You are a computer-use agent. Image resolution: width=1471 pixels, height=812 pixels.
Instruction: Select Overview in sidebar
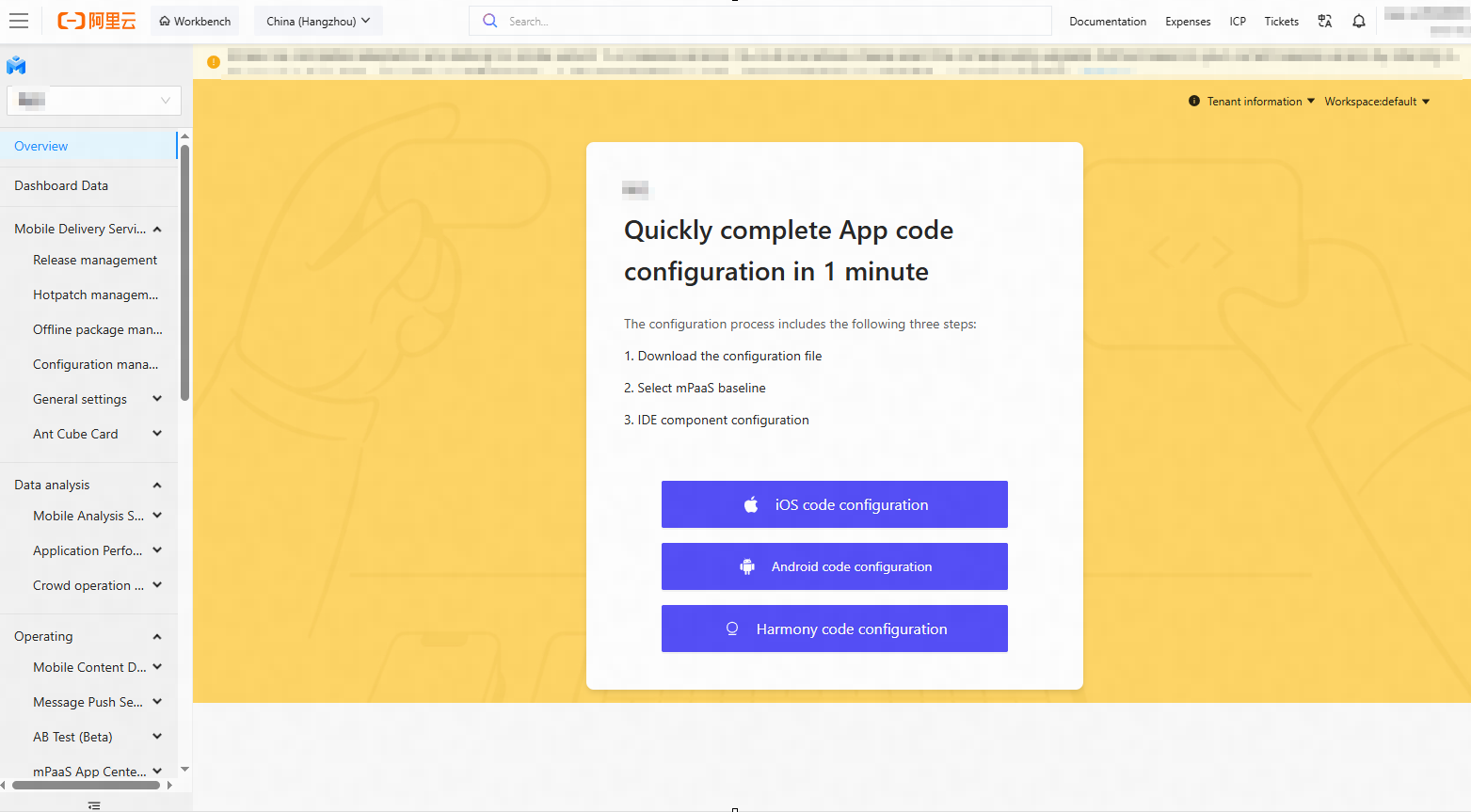88,146
